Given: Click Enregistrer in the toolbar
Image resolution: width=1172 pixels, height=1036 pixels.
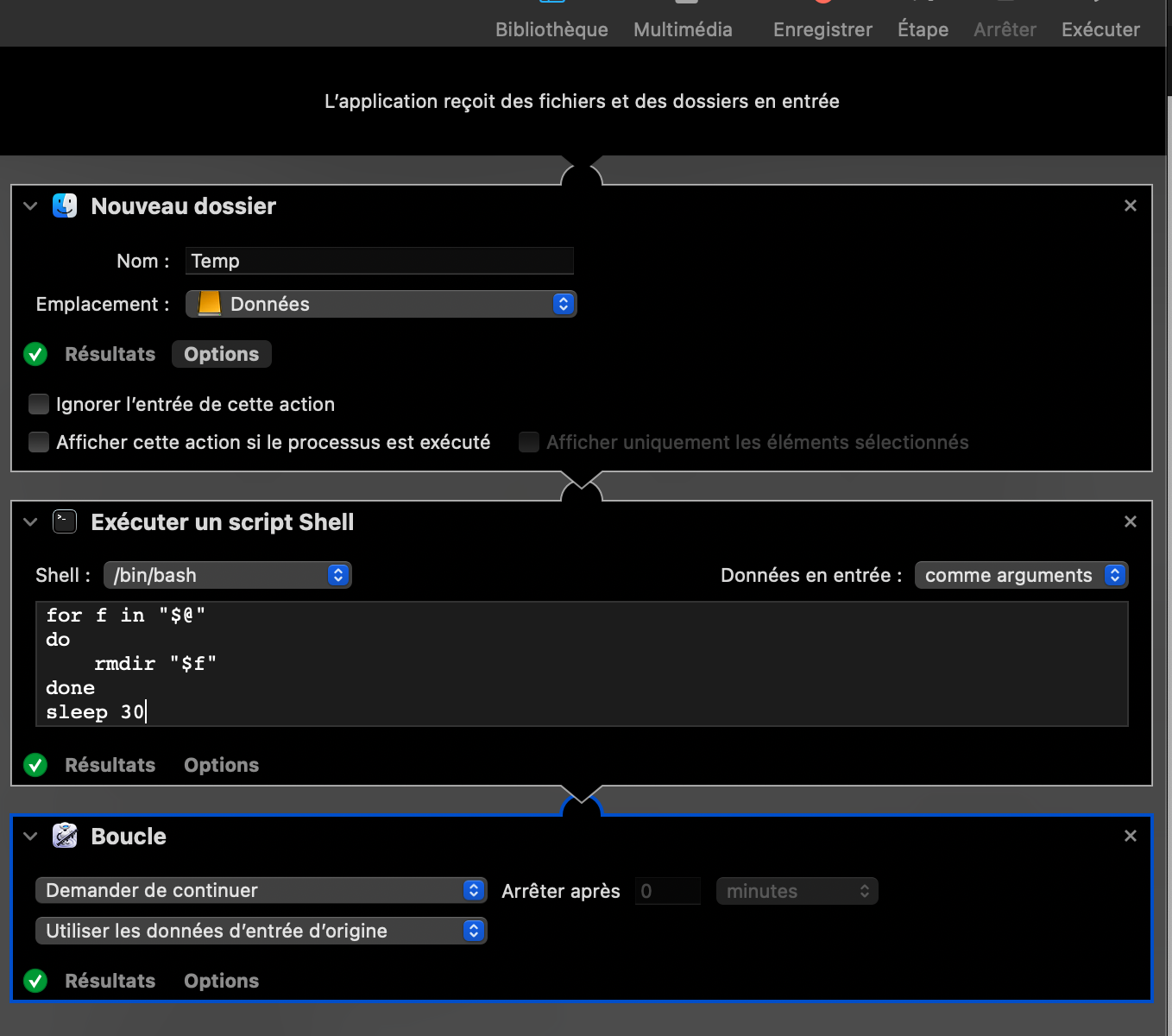Looking at the screenshot, I should tap(822, 29).
